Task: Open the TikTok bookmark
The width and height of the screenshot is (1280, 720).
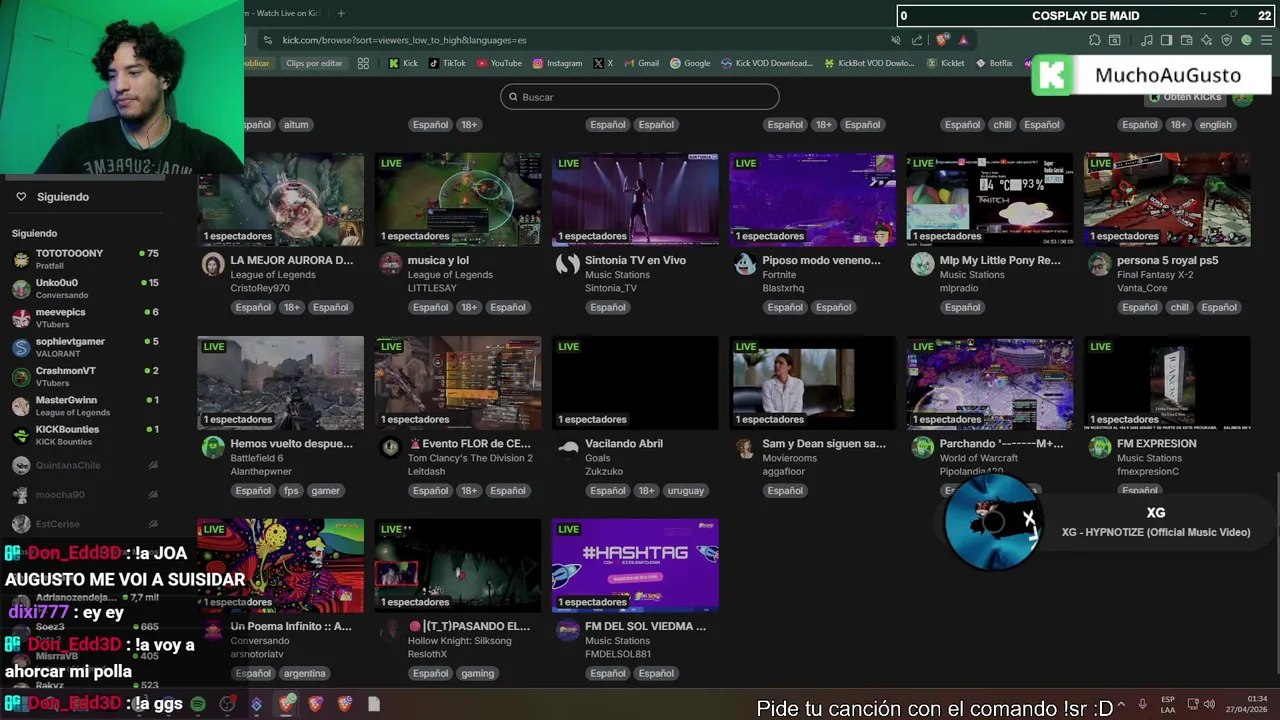Action: point(447,63)
